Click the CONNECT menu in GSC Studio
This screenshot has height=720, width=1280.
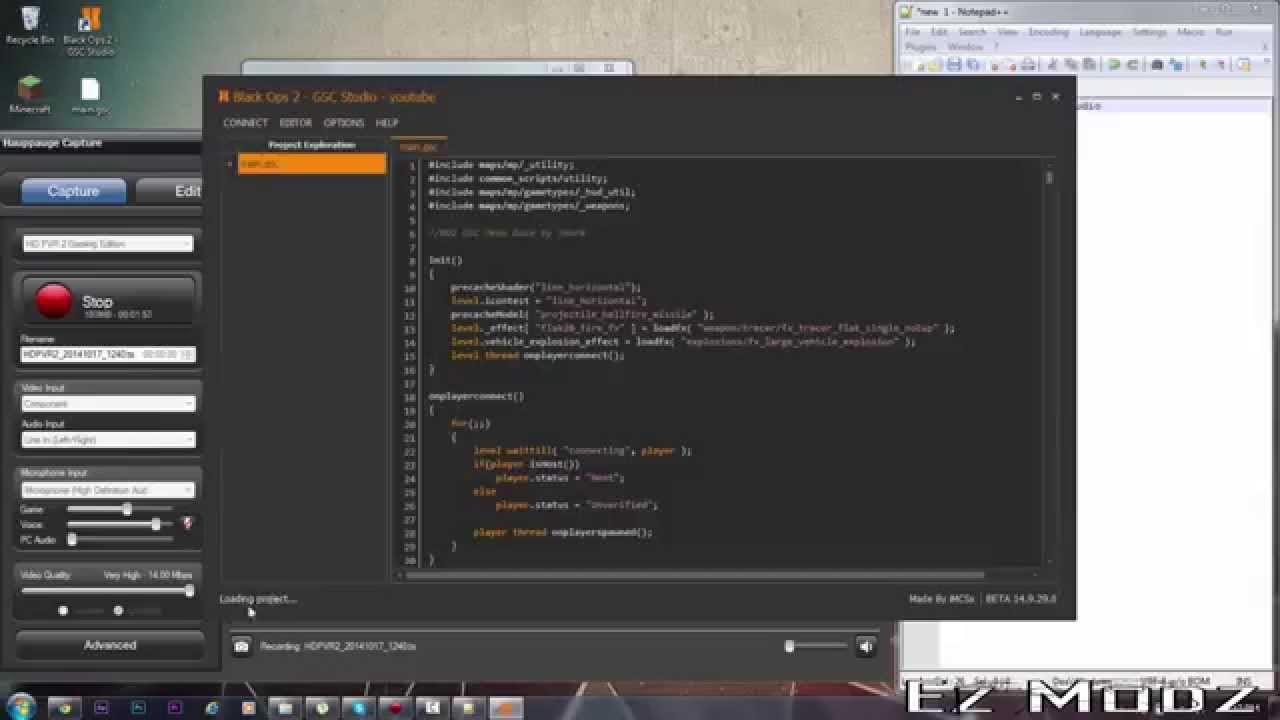pos(245,123)
